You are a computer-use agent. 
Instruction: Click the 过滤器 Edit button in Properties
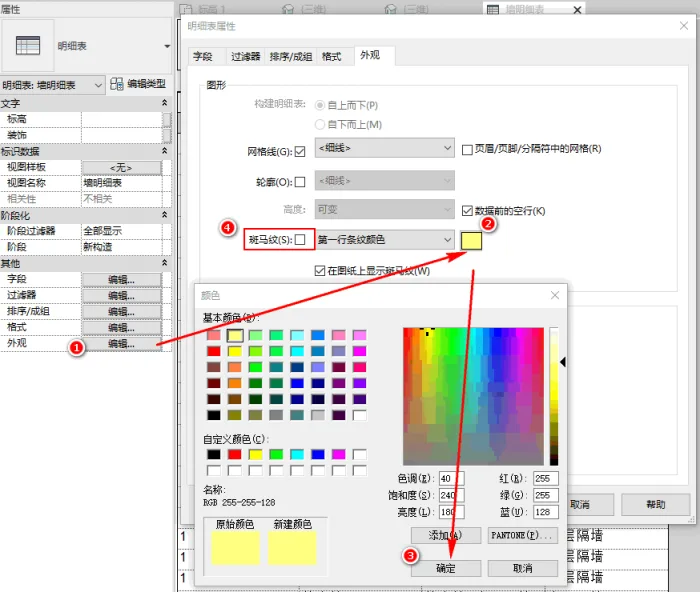coord(121,296)
